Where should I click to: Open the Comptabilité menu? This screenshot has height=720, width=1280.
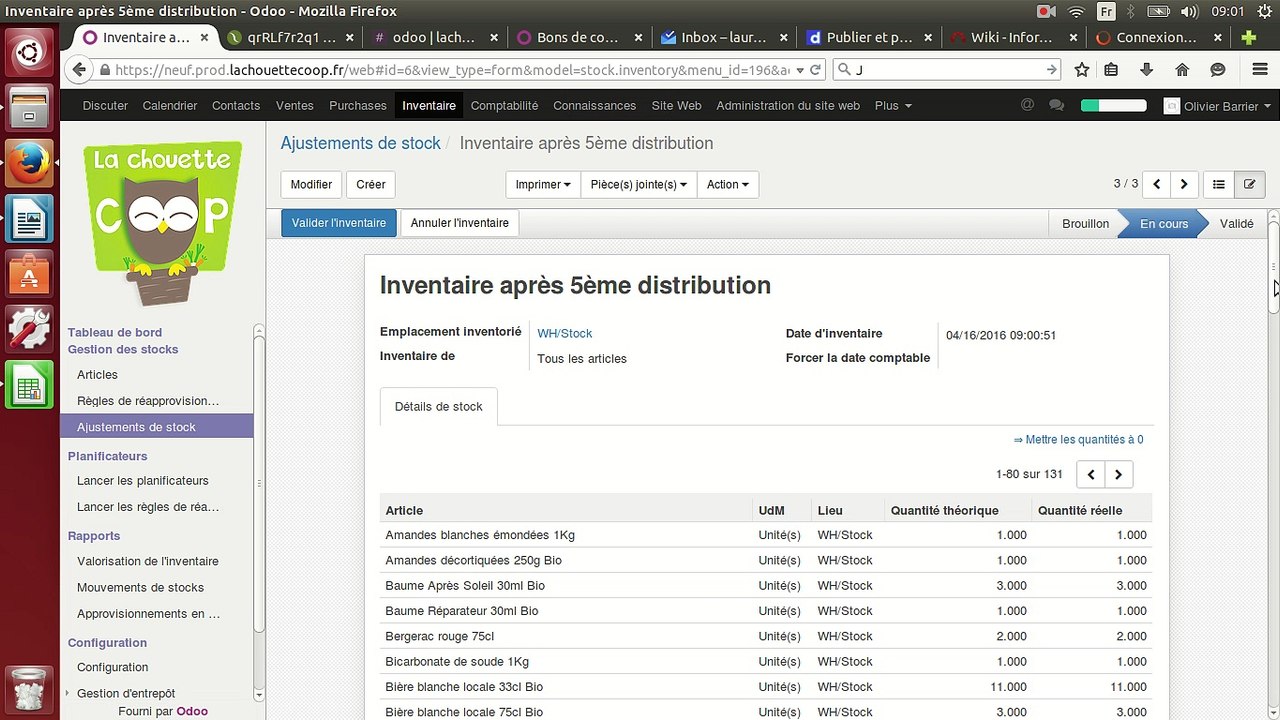(504, 105)
